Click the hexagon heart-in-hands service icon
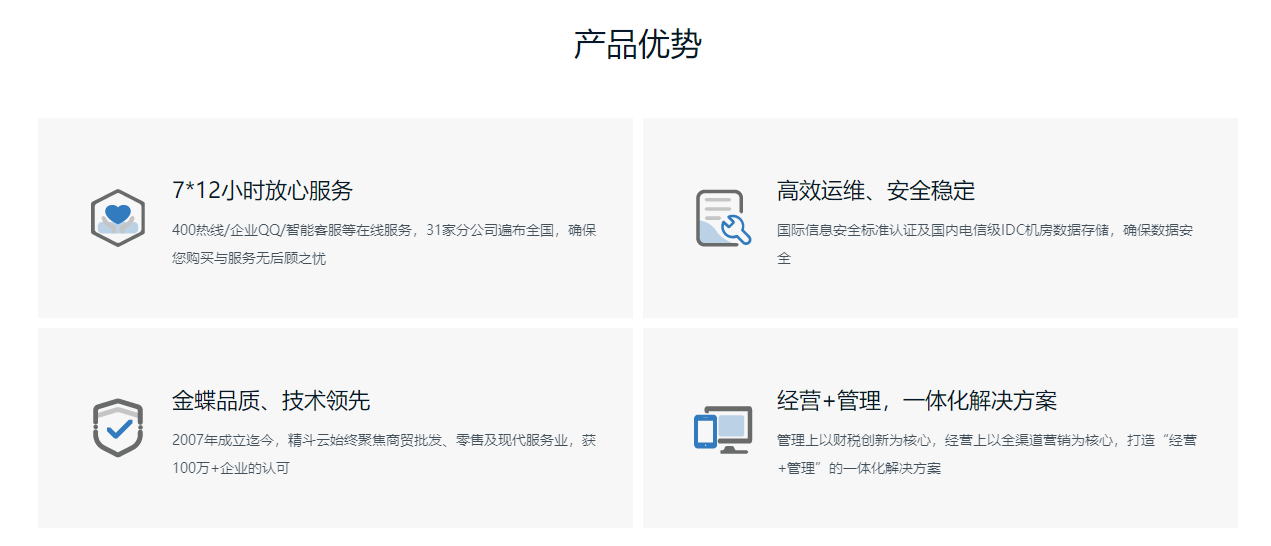 [118, 218]
